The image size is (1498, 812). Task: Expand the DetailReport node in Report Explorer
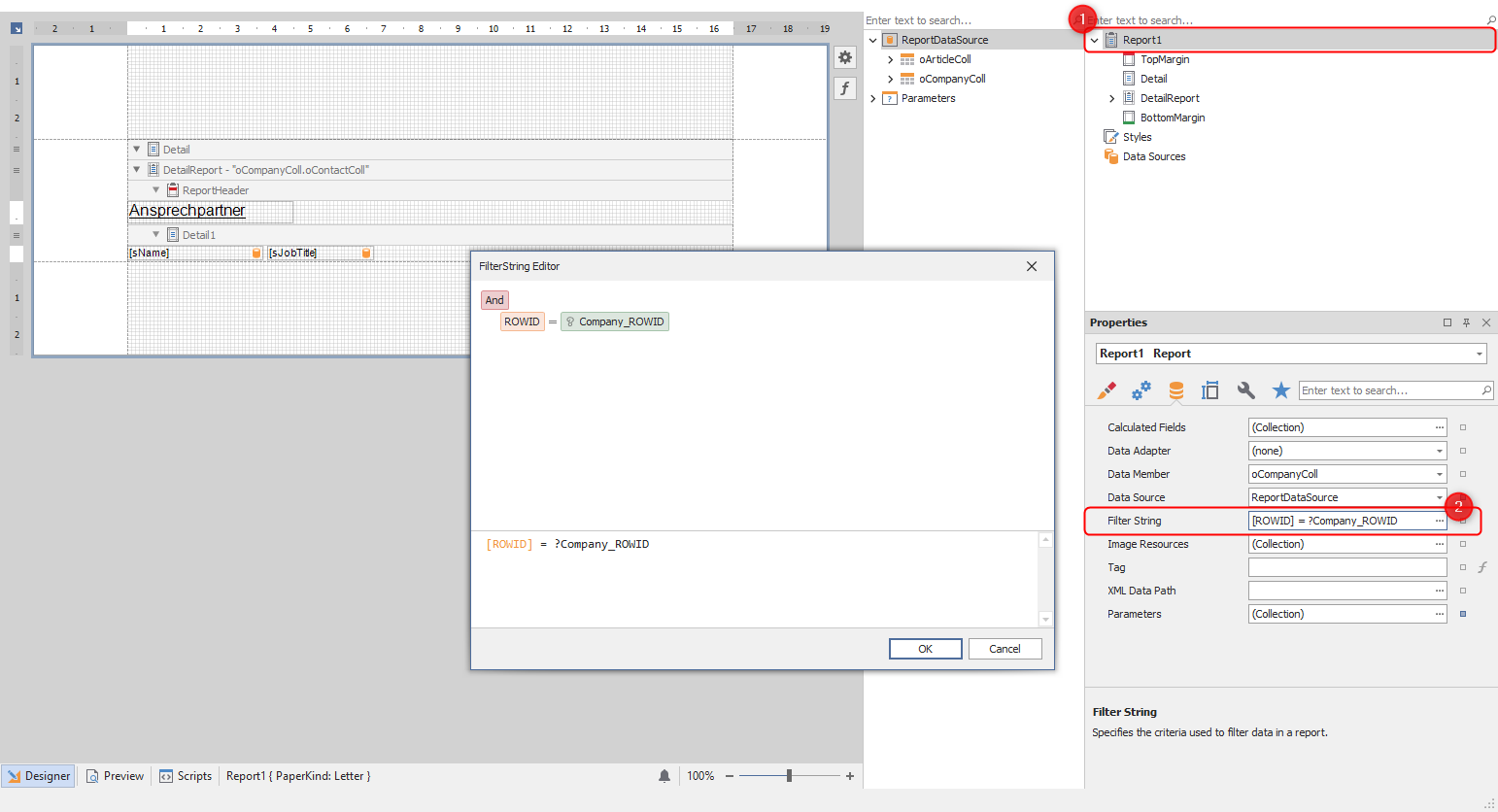click(x=1112, y=98)
